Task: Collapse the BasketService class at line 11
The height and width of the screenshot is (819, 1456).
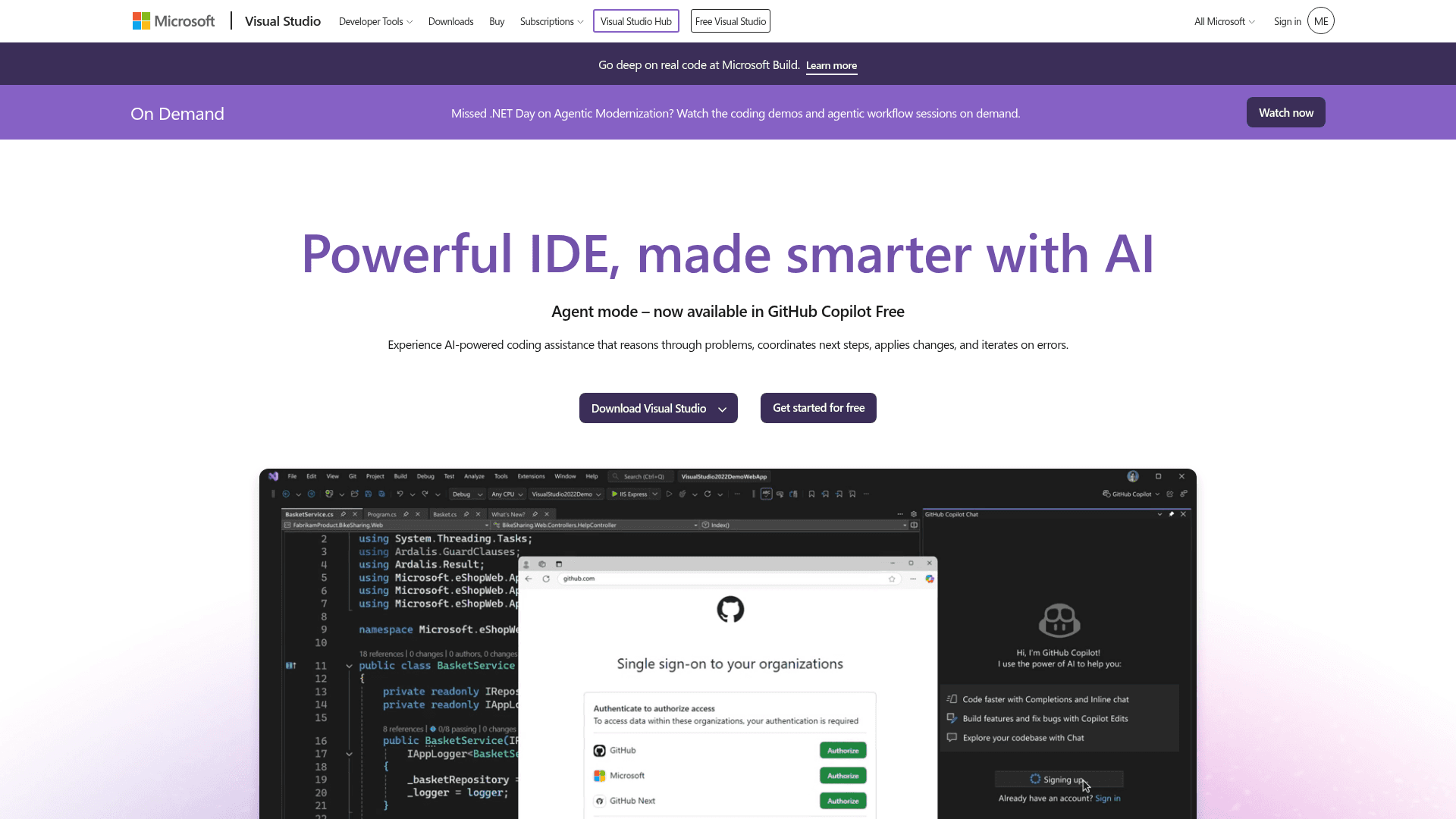Action: 349,666
